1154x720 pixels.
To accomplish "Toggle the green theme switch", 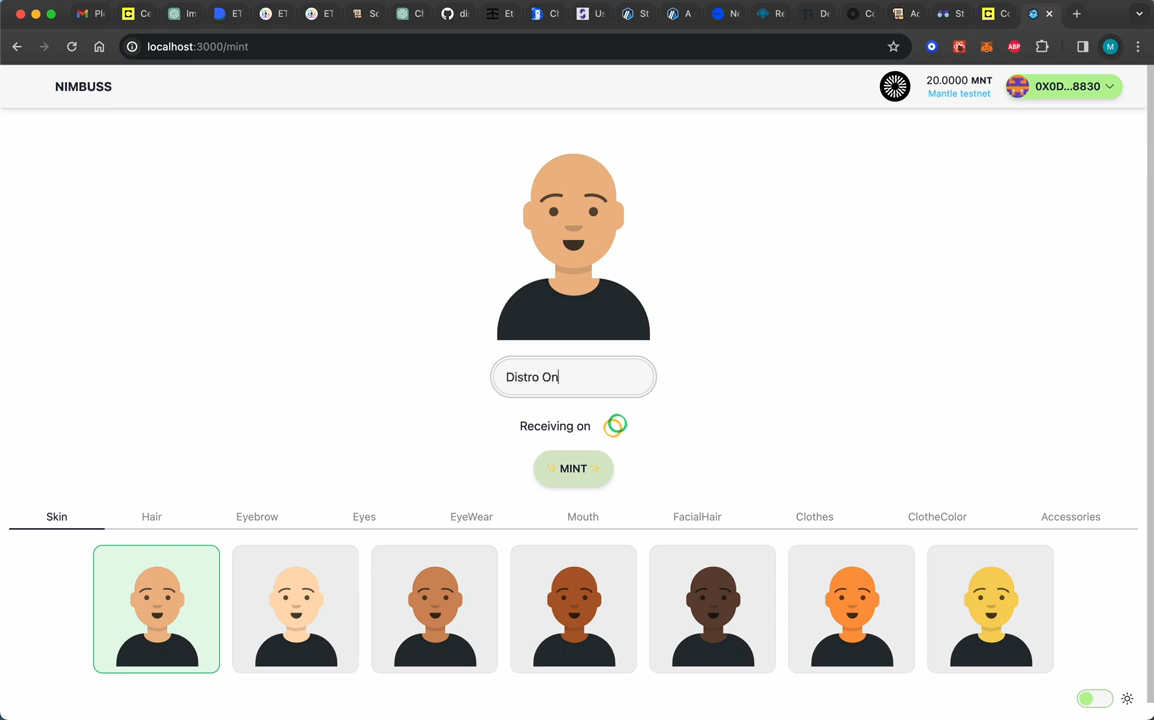I will pyautogui.click(x=1094, y=699).
